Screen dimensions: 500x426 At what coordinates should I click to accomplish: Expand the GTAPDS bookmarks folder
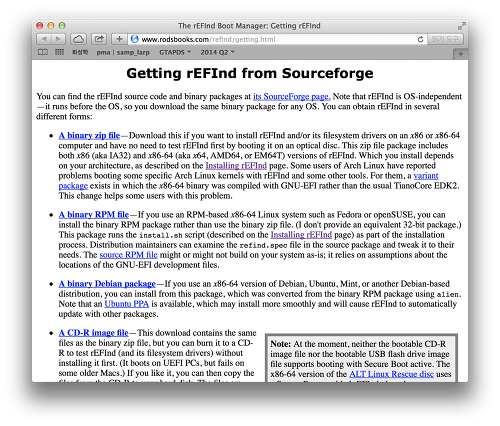coord(175,52)
